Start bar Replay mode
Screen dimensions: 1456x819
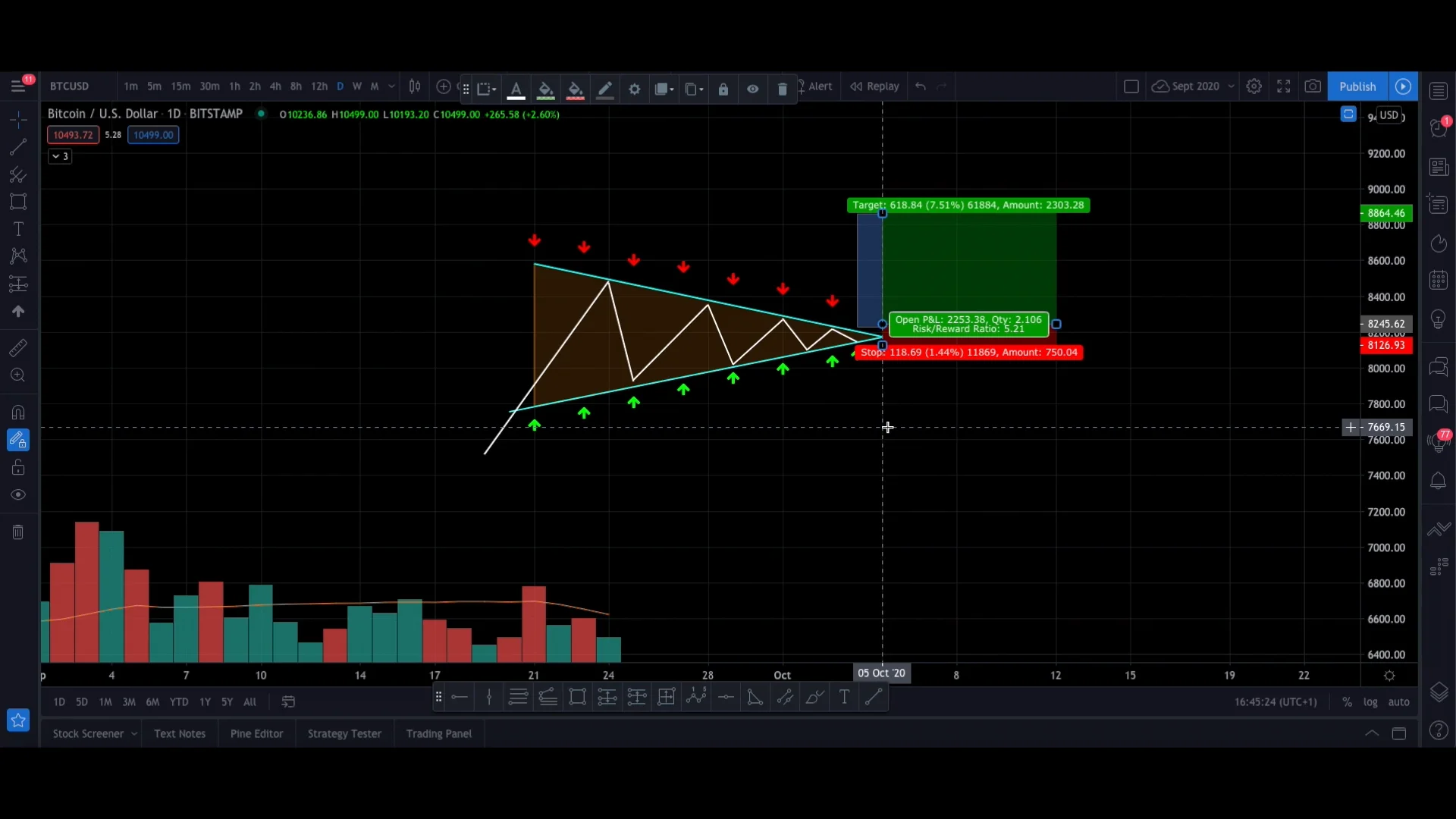point(874,86)
